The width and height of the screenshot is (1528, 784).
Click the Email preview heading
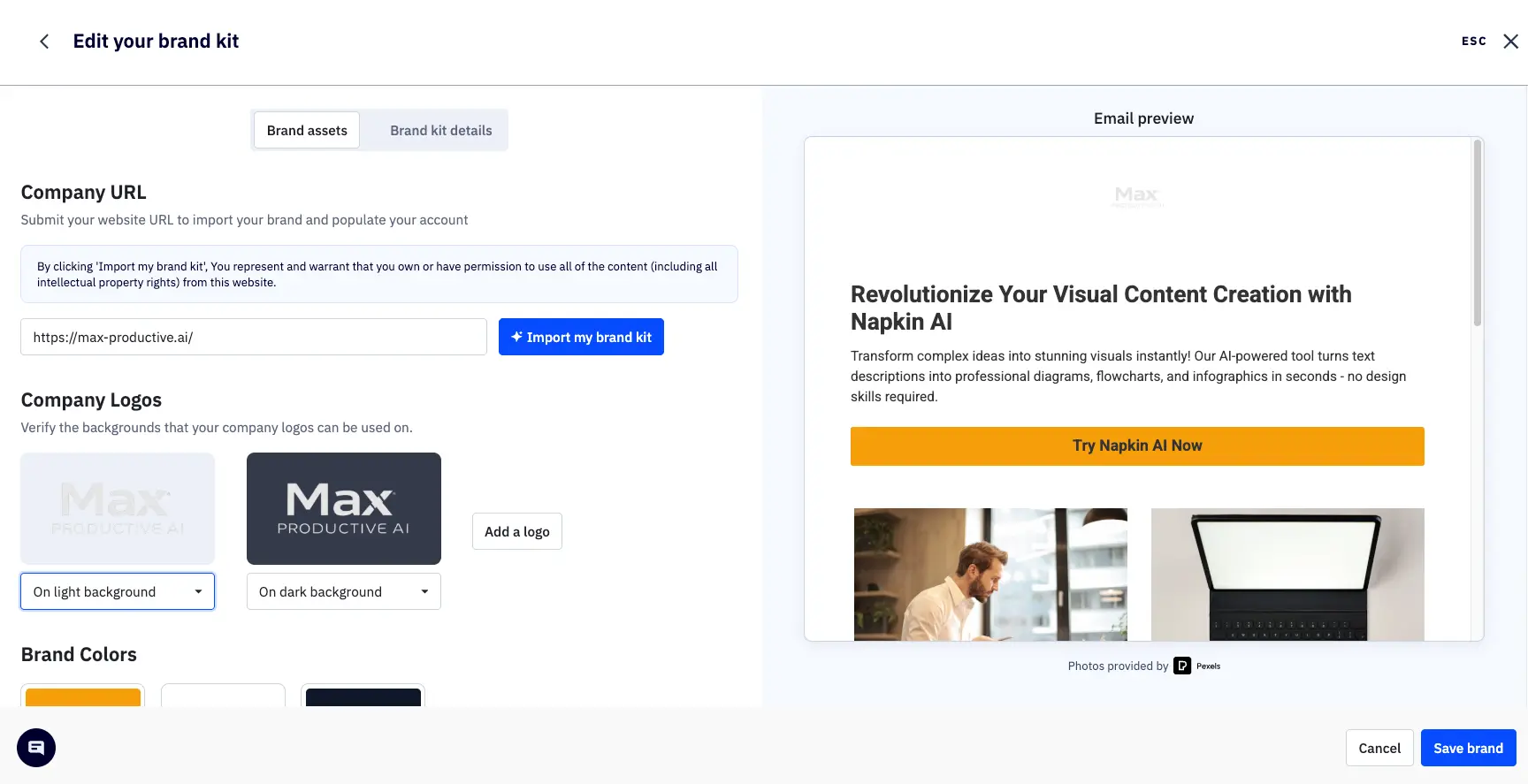pyautogui.click(x=1143, y=118)
